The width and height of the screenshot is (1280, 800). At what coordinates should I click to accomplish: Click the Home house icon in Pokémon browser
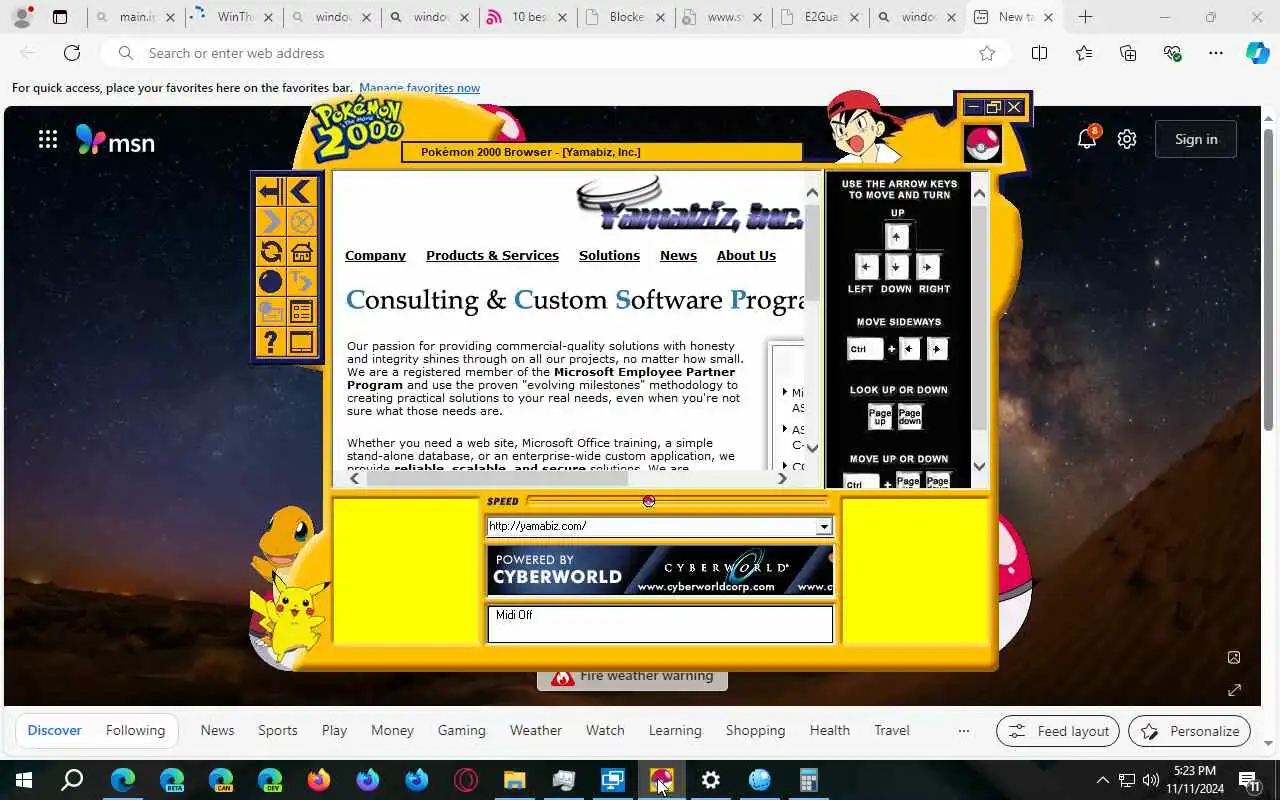point(302,251)
